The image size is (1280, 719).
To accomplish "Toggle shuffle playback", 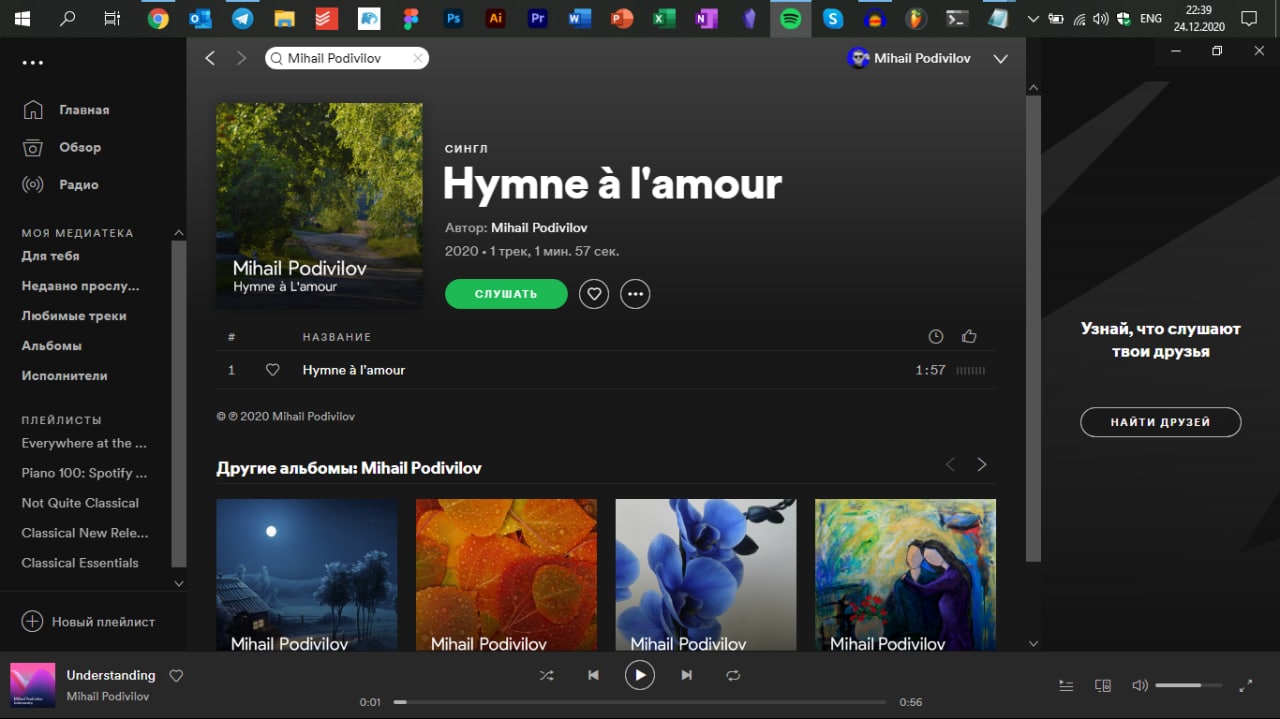I will point(546,675).
